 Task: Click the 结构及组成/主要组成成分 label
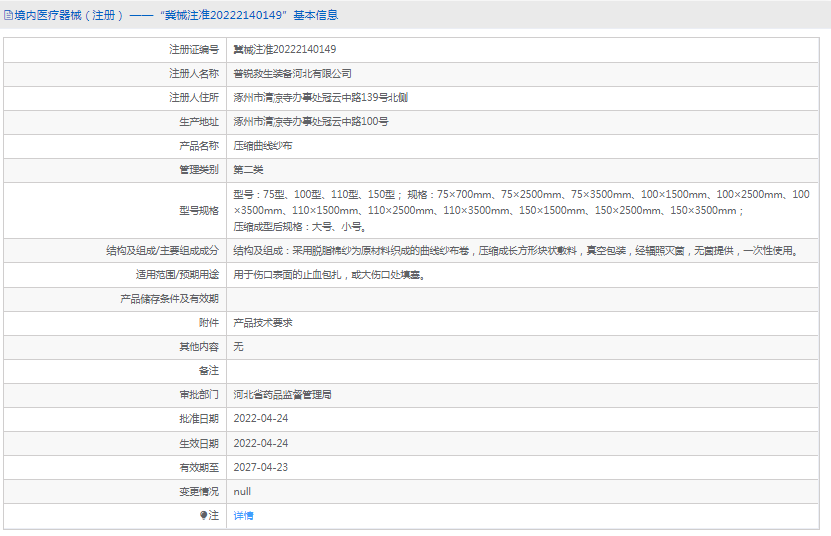pyautogui.click(x=162, y=251)
